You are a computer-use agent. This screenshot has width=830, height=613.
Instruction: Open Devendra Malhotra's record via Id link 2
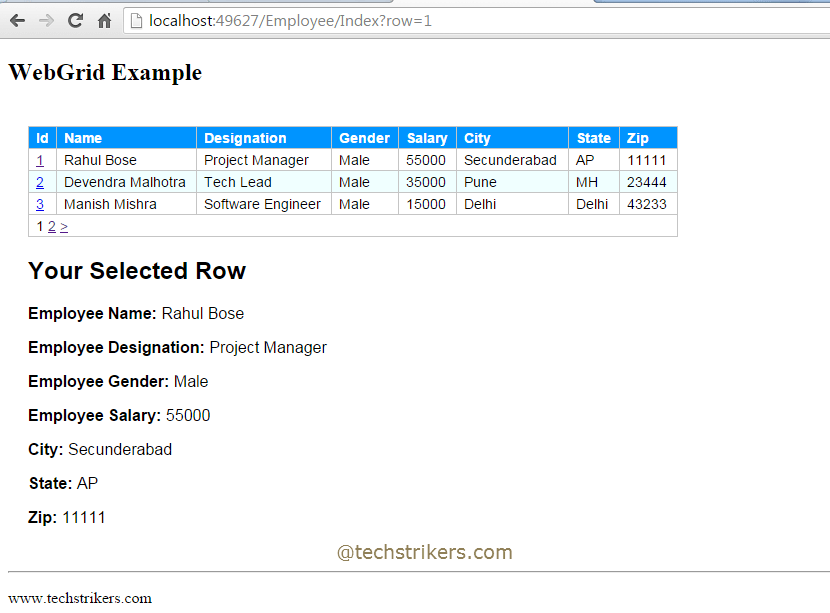[40, 182]
